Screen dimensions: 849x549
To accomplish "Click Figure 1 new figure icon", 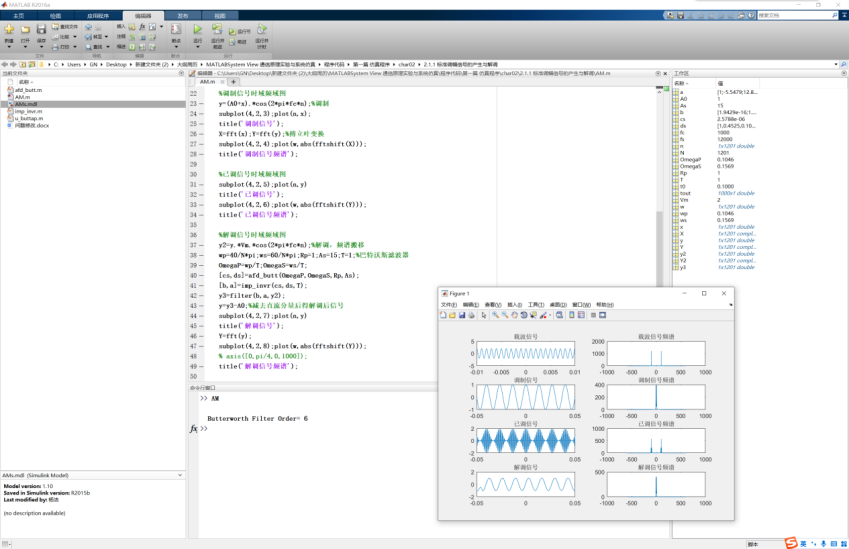I will pyautogui.click(x=443, y=315).
